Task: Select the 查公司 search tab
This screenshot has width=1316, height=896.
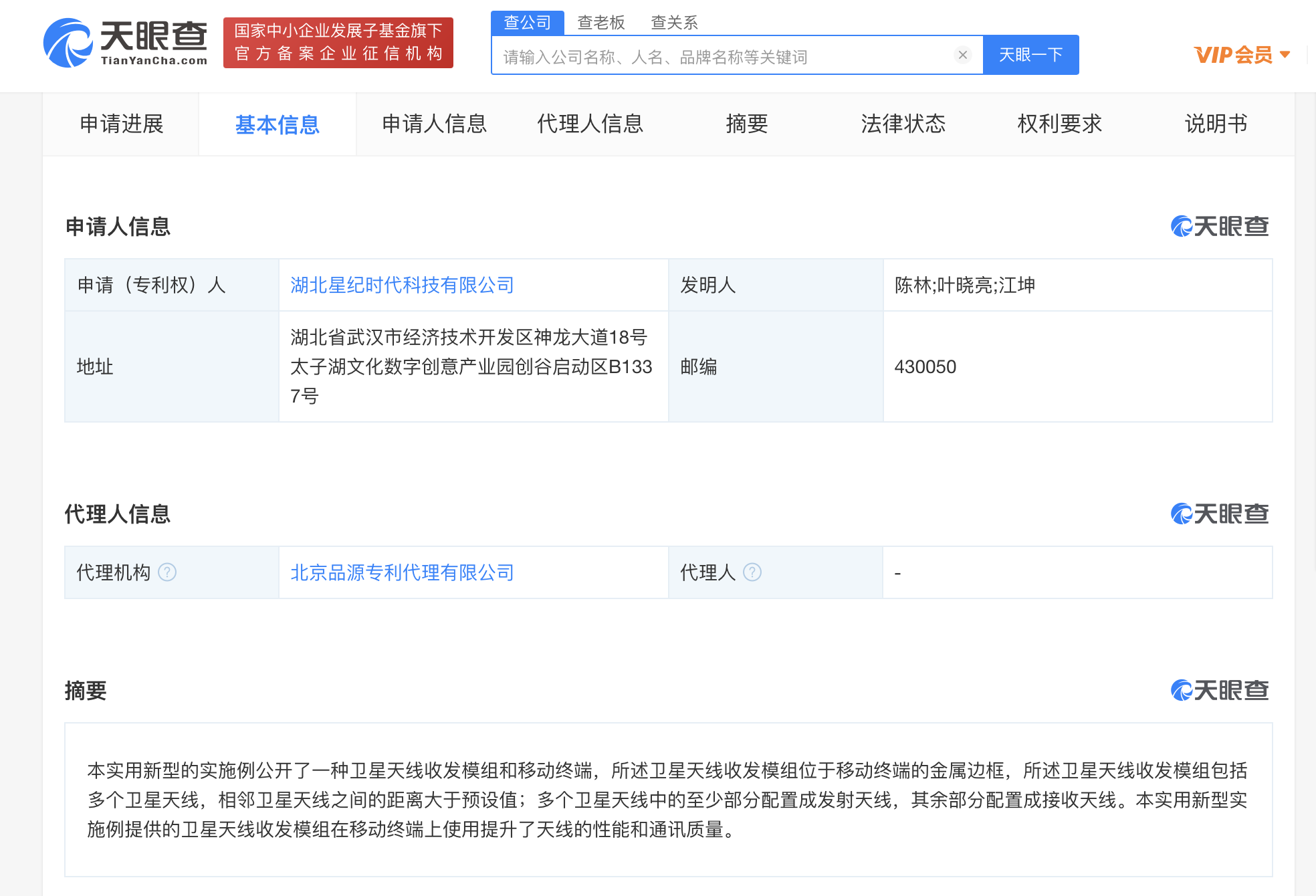Action: [x=527, y=23]
